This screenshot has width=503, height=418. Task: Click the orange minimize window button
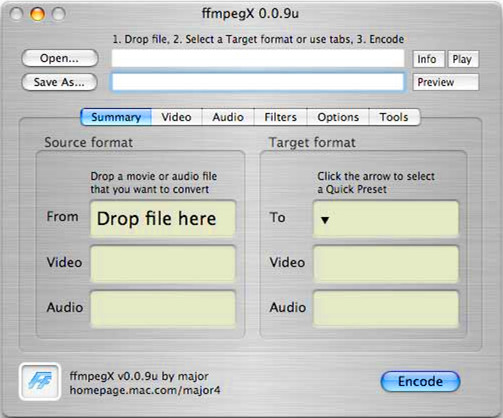(x=37, y=14)
